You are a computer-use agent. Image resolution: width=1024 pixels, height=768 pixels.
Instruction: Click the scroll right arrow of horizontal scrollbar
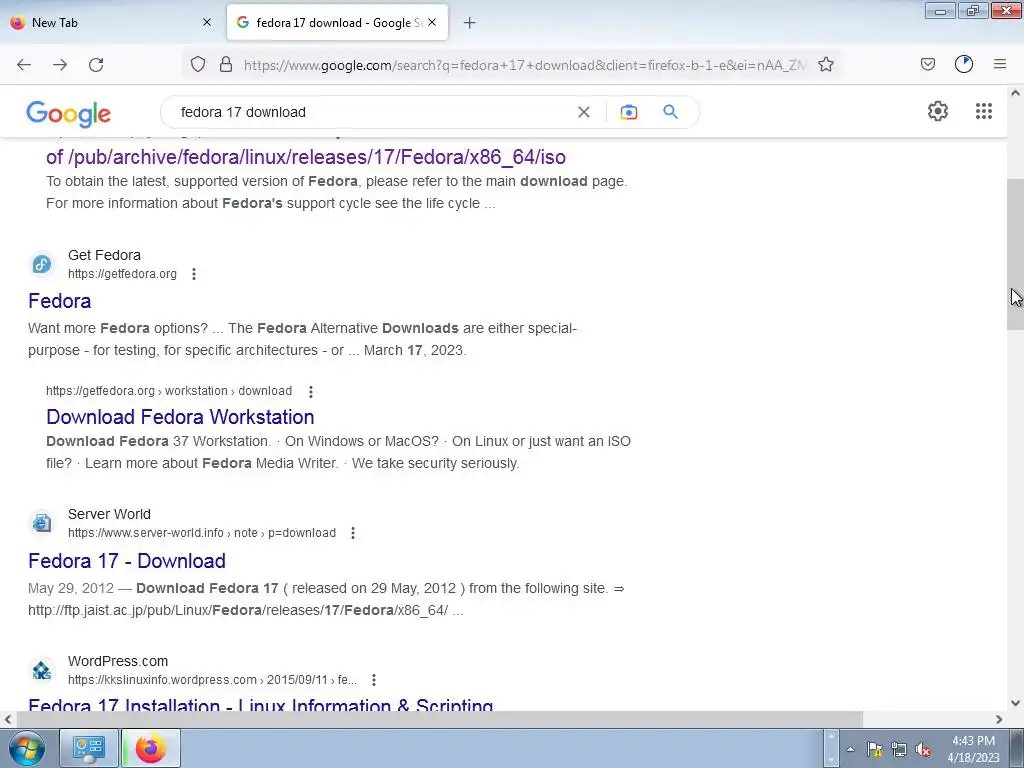[999, 719]
